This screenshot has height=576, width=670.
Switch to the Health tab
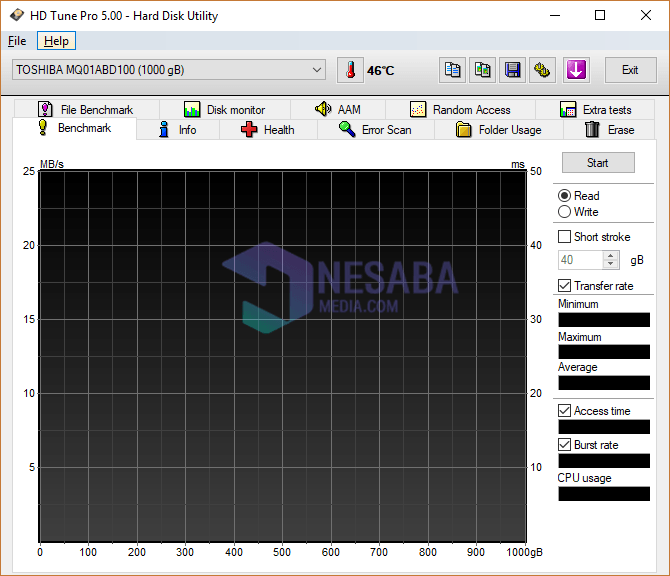(268, 129)
